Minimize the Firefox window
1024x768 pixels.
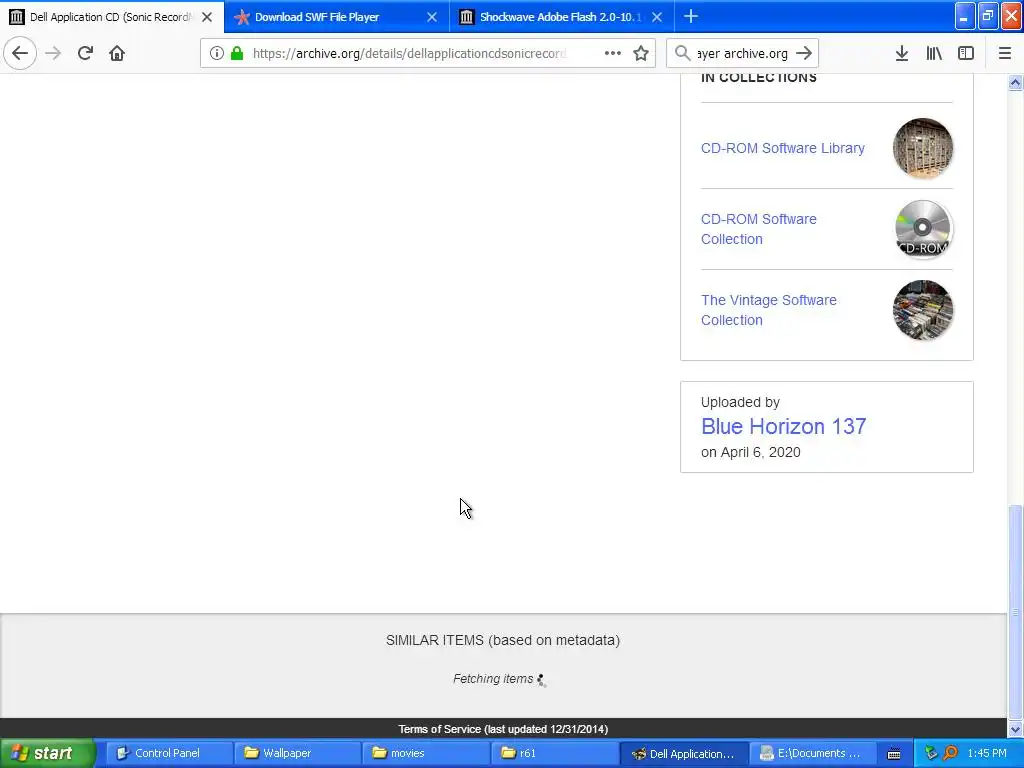pos(965,16)
